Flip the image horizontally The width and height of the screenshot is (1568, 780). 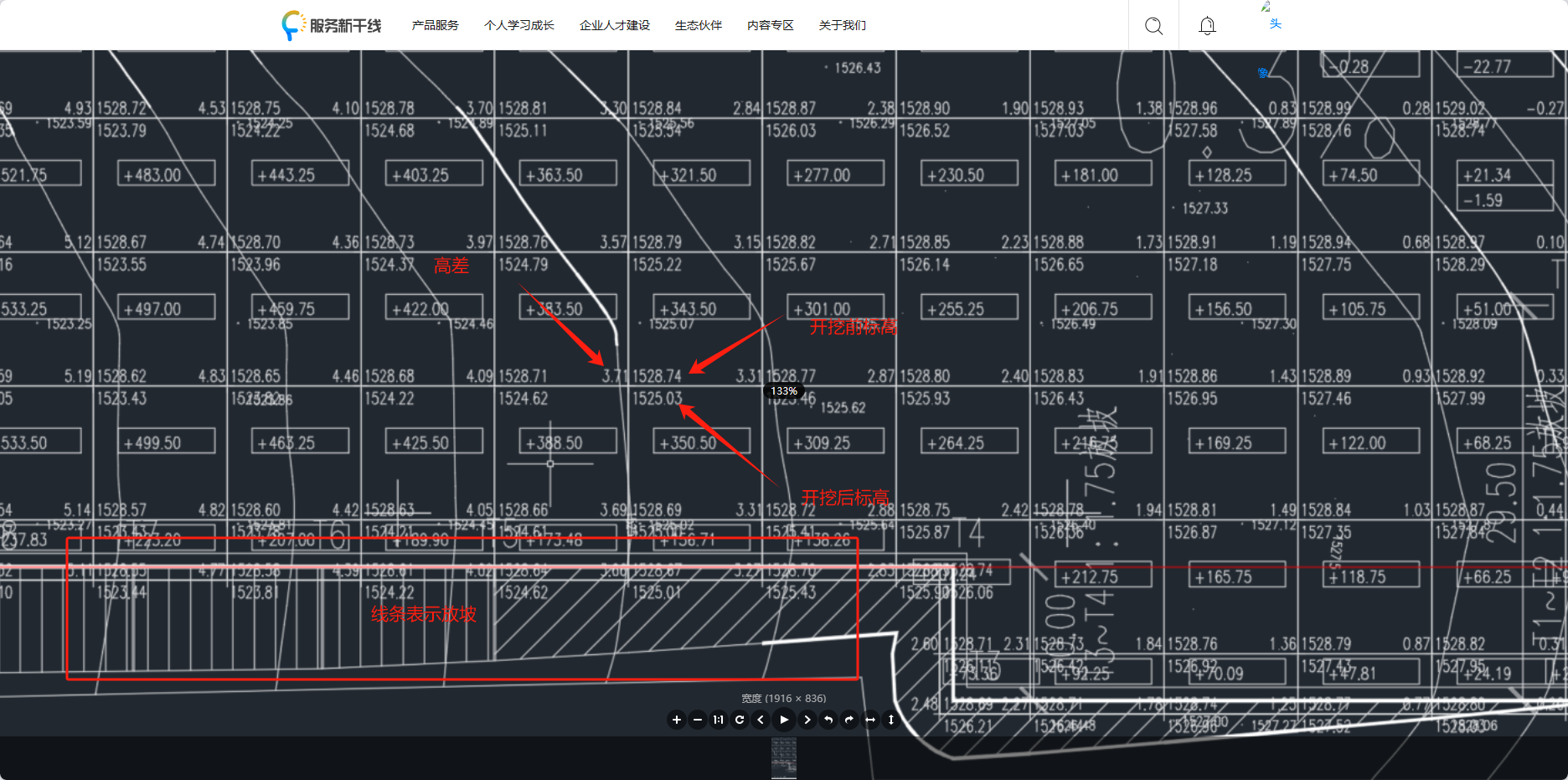click(x=870, y=720)
